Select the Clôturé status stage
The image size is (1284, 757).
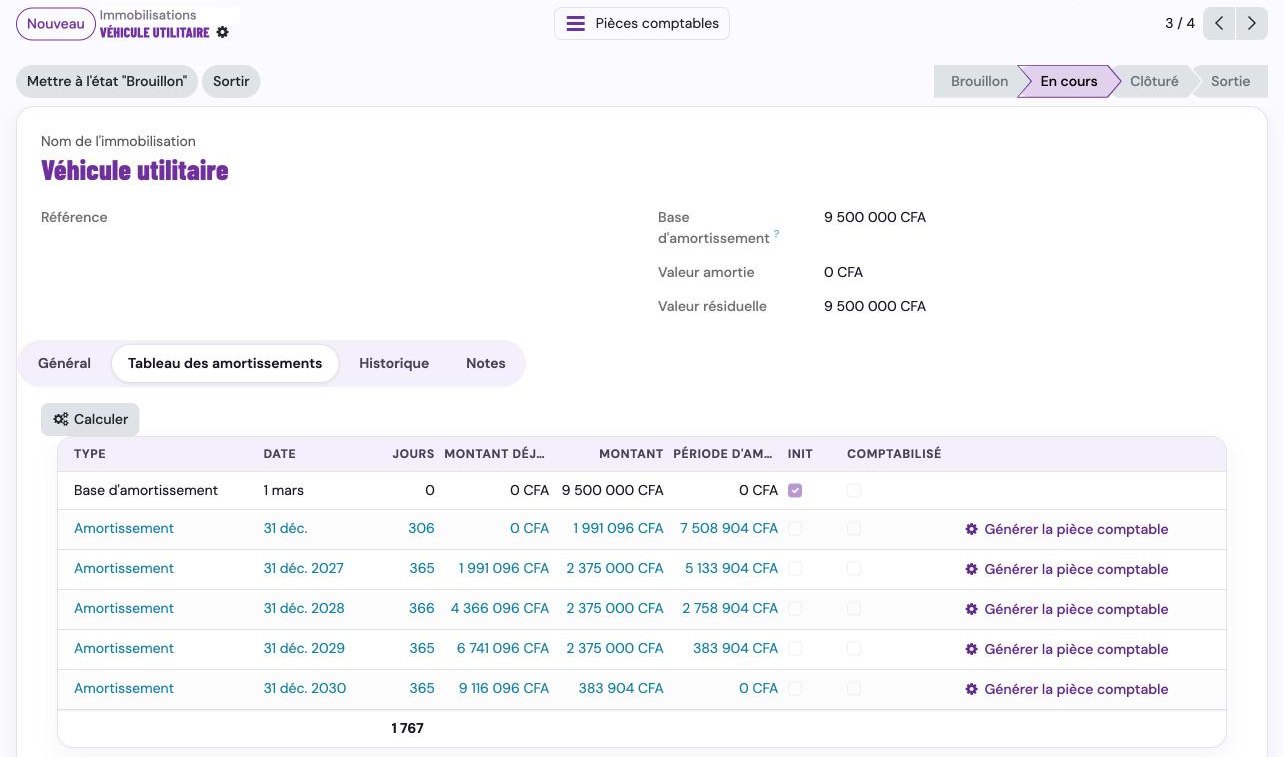(x=1154, y=81)
